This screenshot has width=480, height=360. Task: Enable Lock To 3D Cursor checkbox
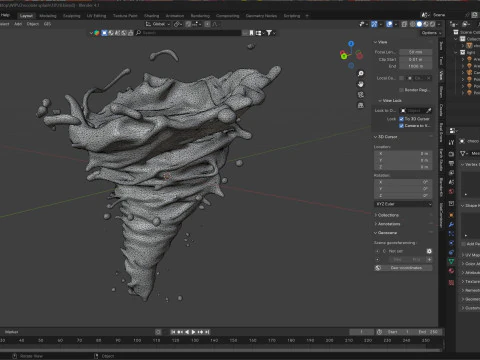[x=401, y=119]
